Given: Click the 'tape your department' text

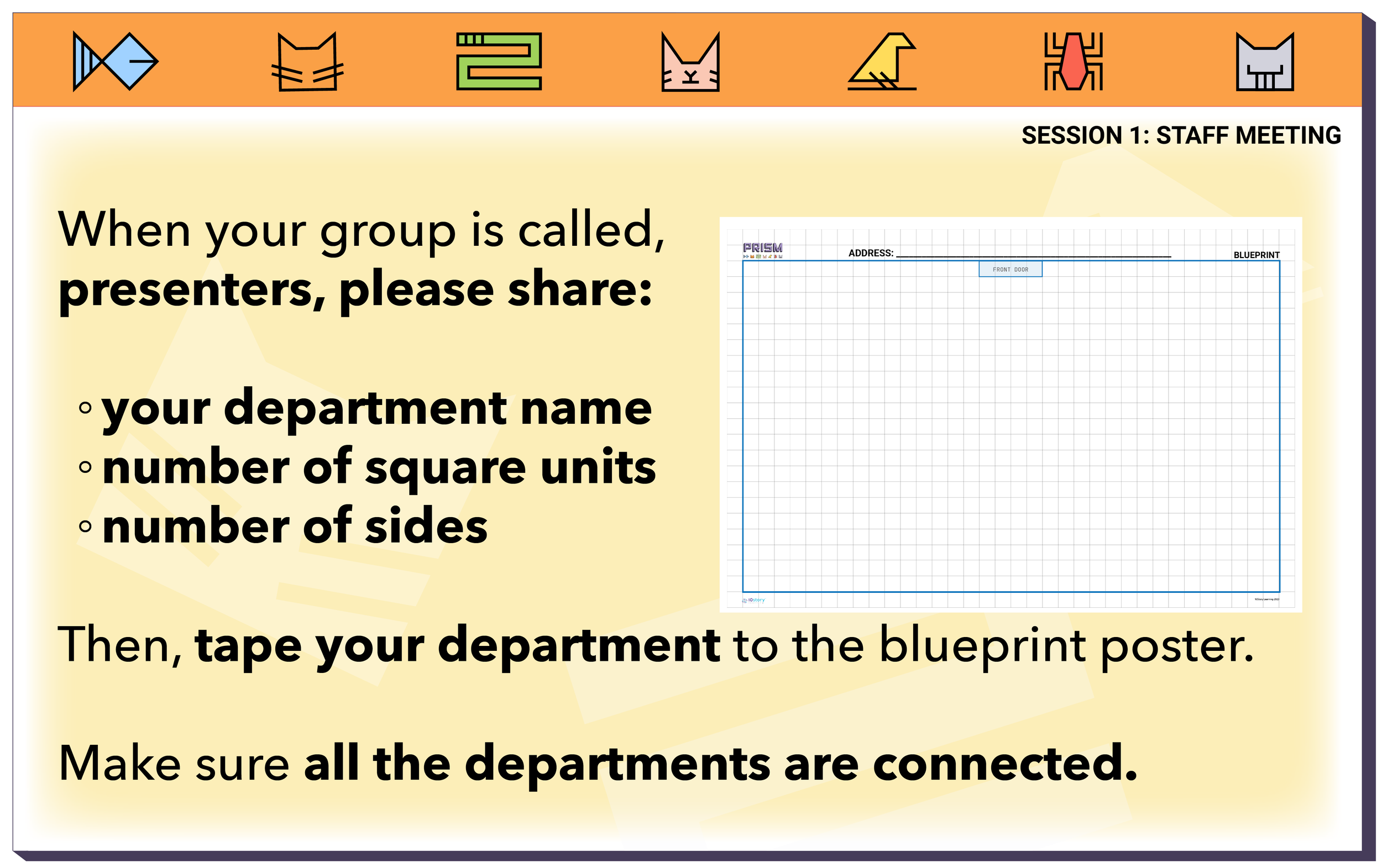Looking at the screenshot, I should [457, 645].
